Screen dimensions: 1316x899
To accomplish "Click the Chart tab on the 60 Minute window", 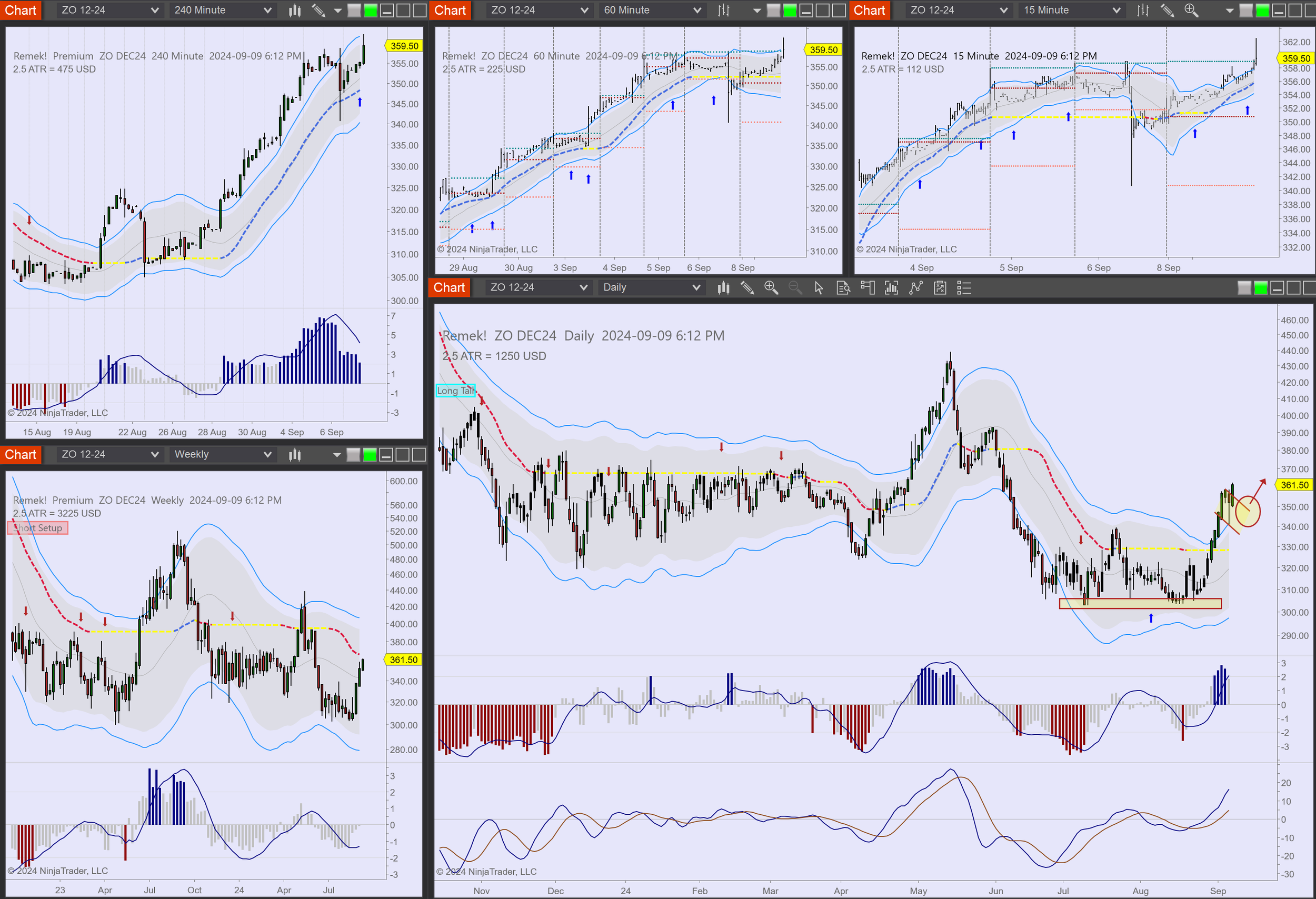I will point(450,9).
